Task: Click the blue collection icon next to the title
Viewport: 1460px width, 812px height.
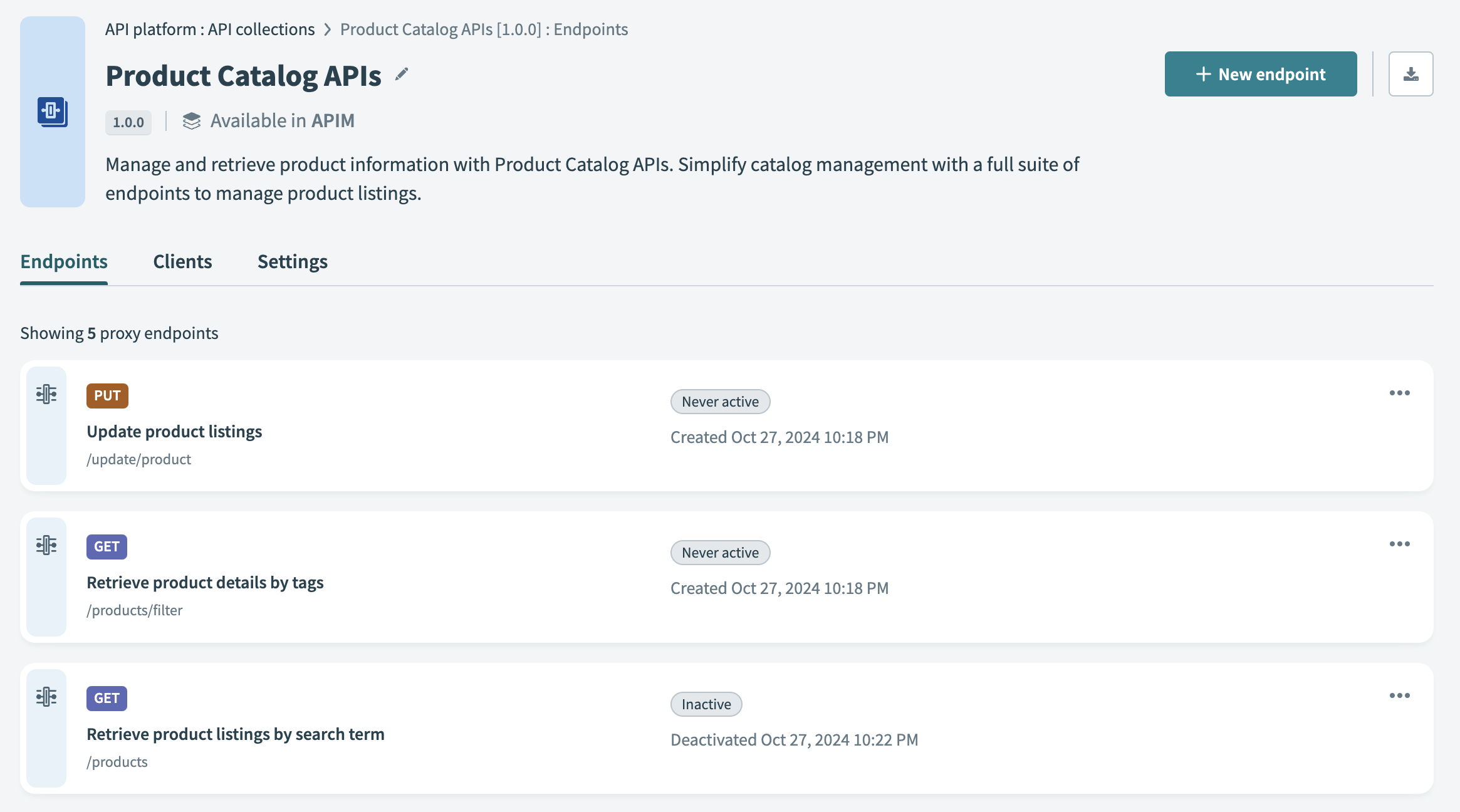Action: pos(52,113)
